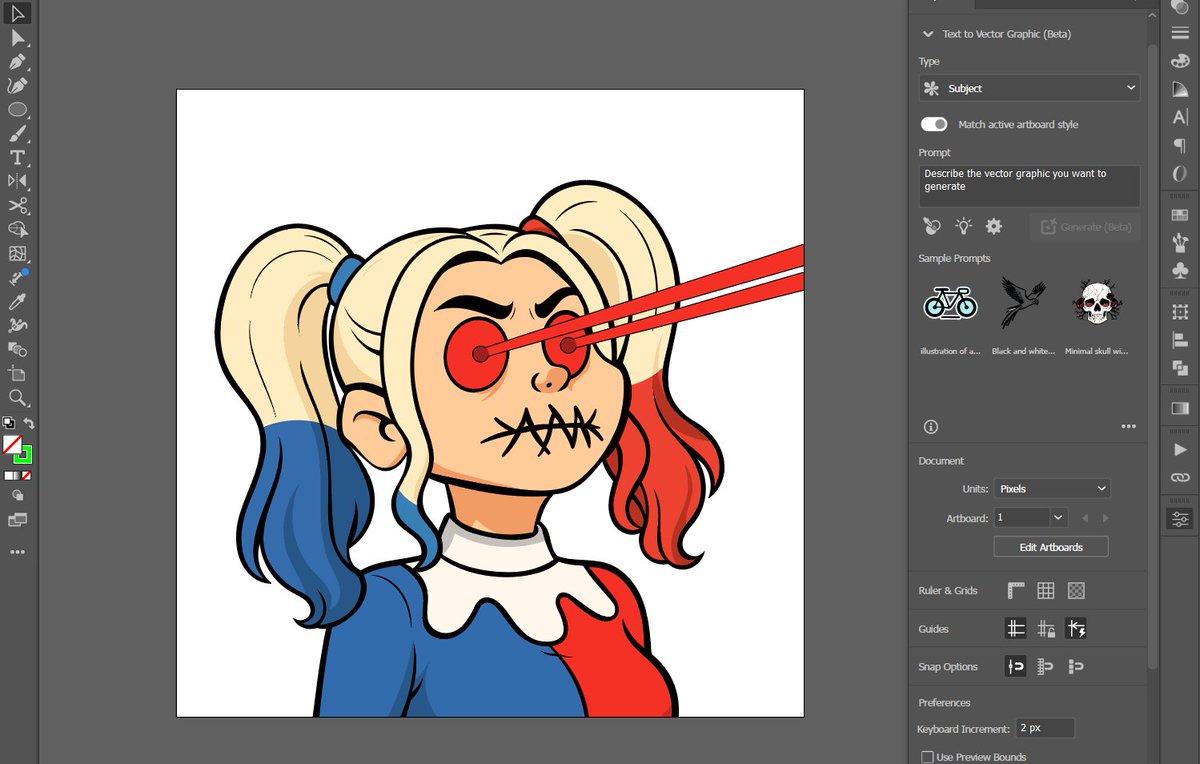The image size is (1200, 764).
Task: Select the Artboard tool
Action: [x=17, y=373]
